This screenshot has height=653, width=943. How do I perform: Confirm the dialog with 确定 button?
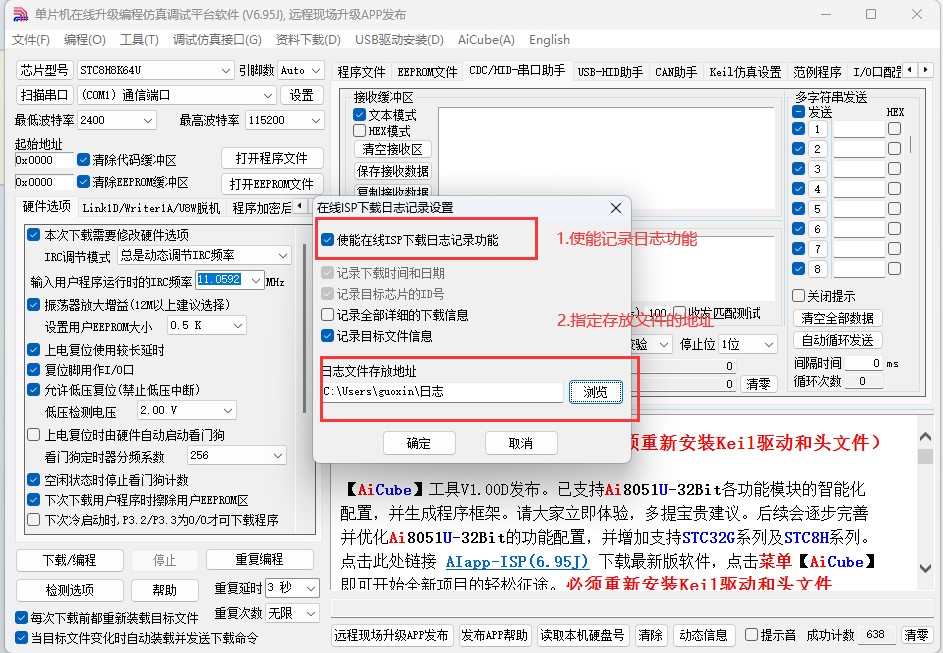pos(419,444)
